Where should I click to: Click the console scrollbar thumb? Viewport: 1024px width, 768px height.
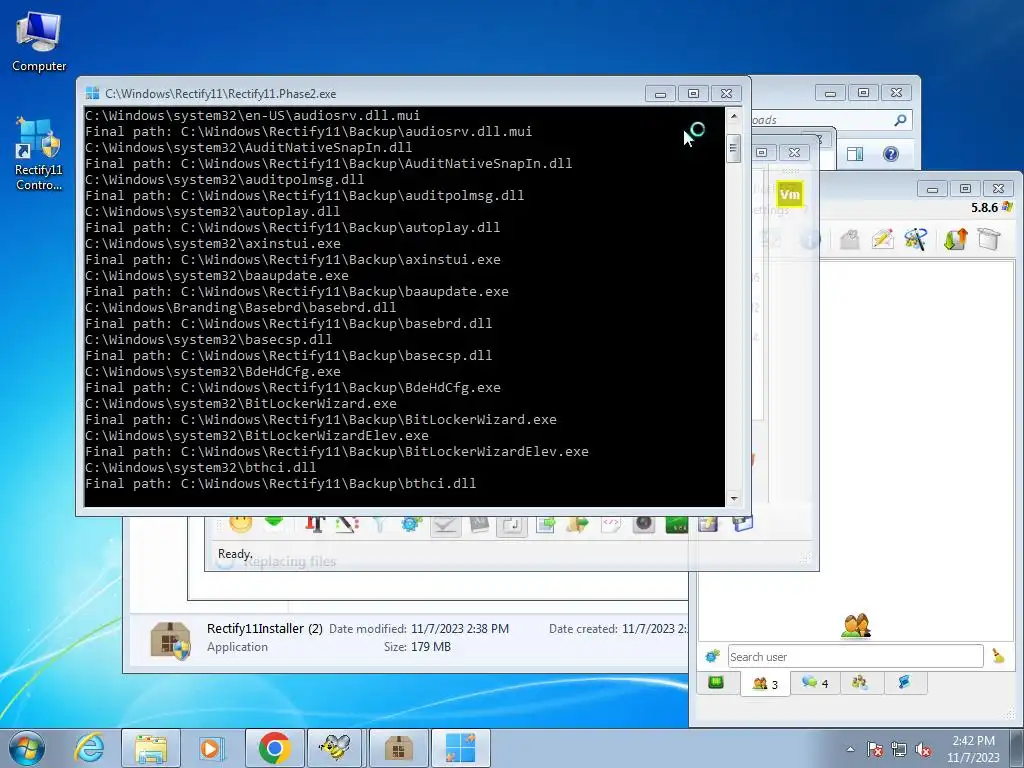click(x=733, y=148)
